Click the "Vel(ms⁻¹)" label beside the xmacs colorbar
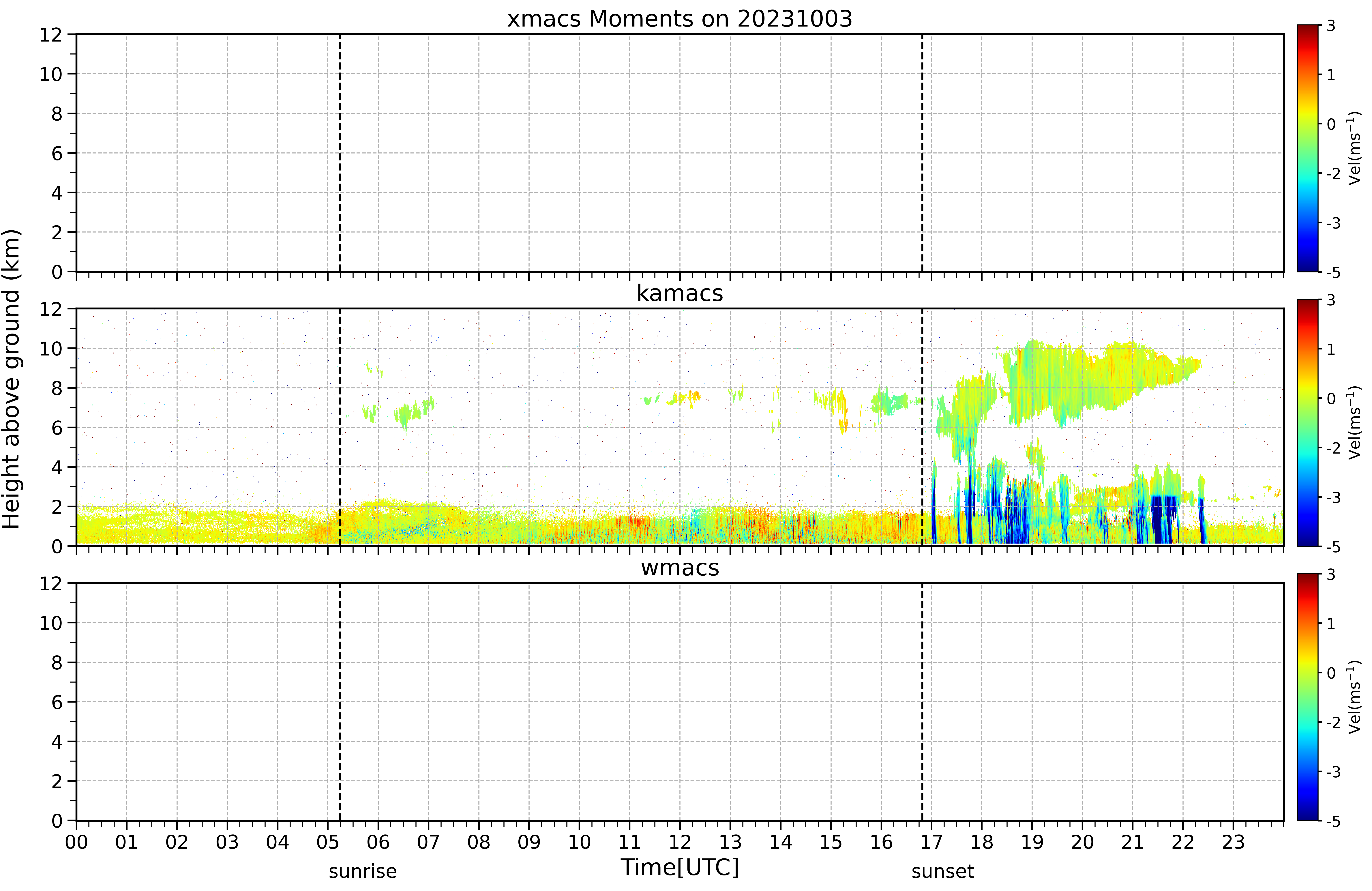Image resolution: width=1372 pixels, height=891 pixels. click(1354, 148)
